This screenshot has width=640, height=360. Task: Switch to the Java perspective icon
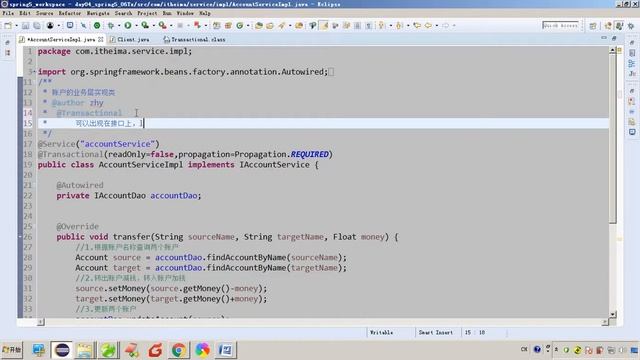point(608,26)
